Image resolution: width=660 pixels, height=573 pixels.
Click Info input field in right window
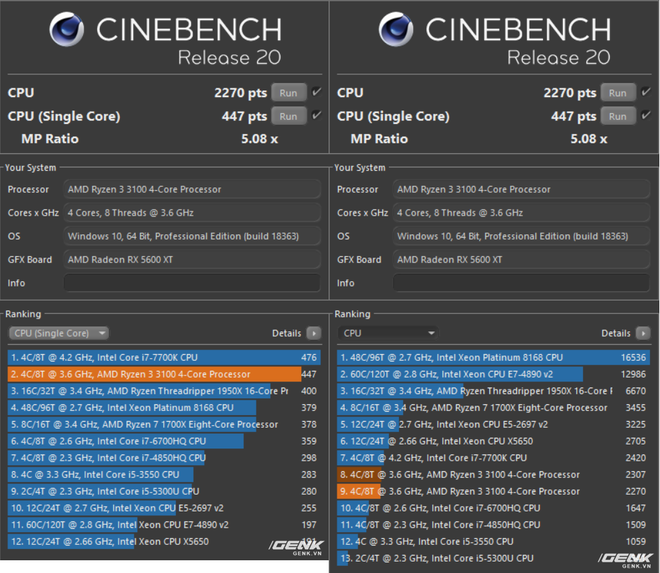coord(521,283)
